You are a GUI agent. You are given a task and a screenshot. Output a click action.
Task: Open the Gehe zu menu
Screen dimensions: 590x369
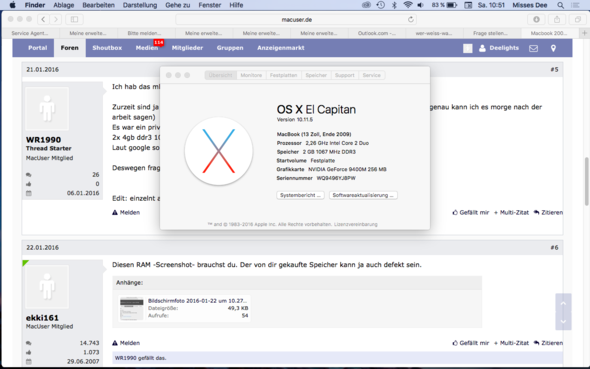tap(178, 5)
